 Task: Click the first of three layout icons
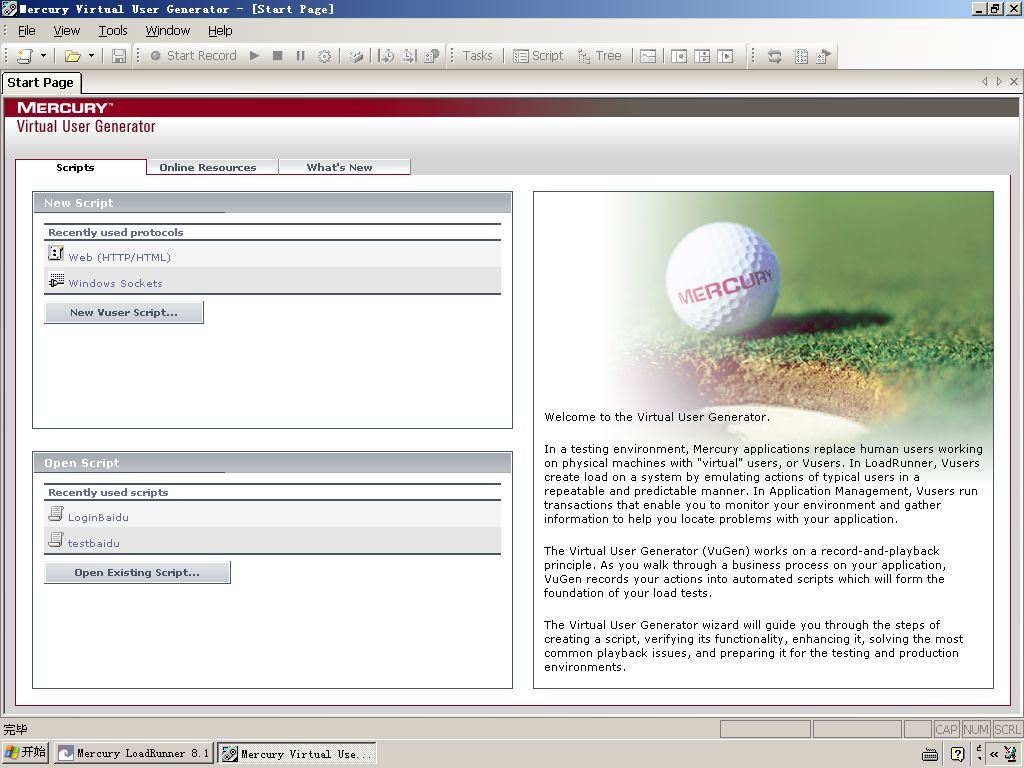(679, 56)
